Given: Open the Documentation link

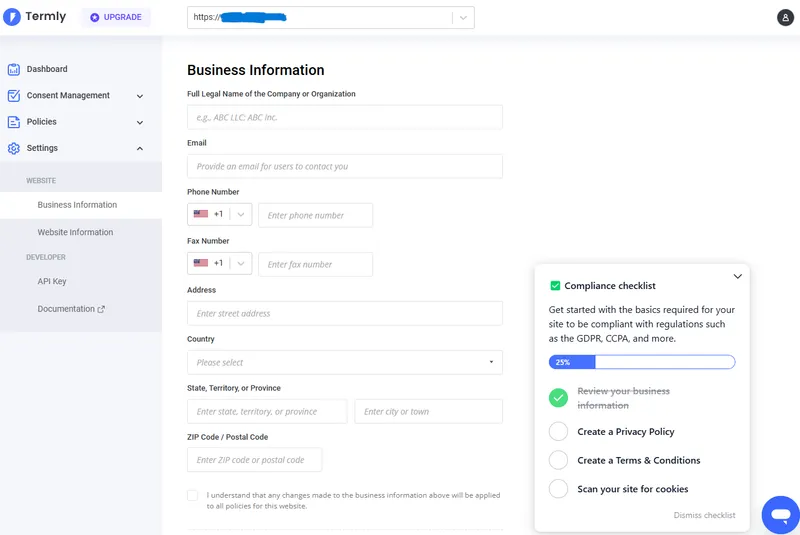Looking at the screenshot, I should coord(66,309).
